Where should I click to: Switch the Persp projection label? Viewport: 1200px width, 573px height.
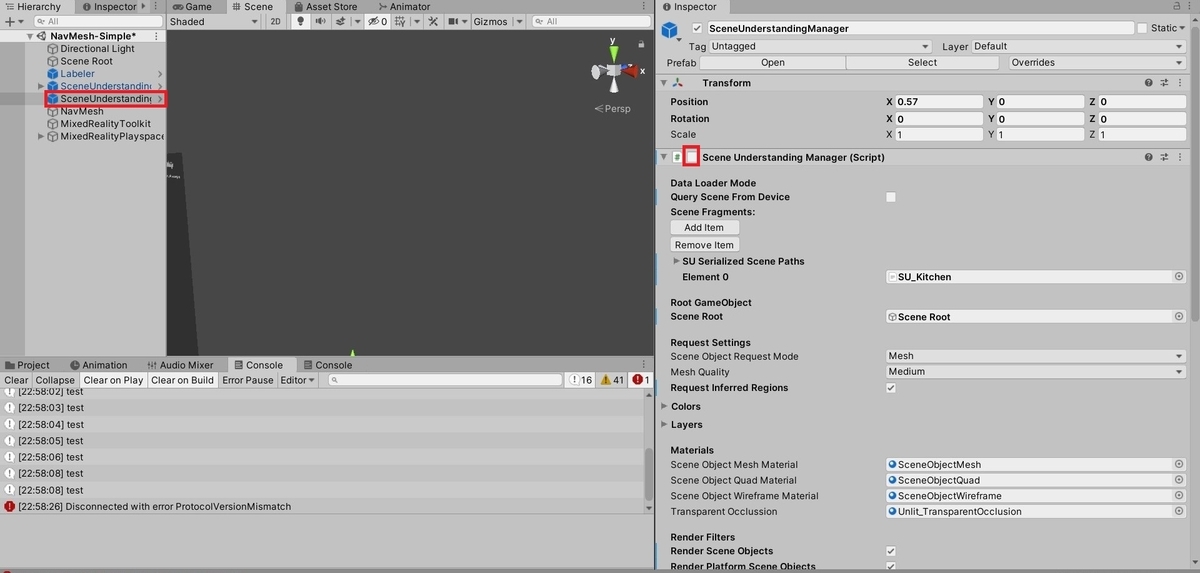click(613, 108)
